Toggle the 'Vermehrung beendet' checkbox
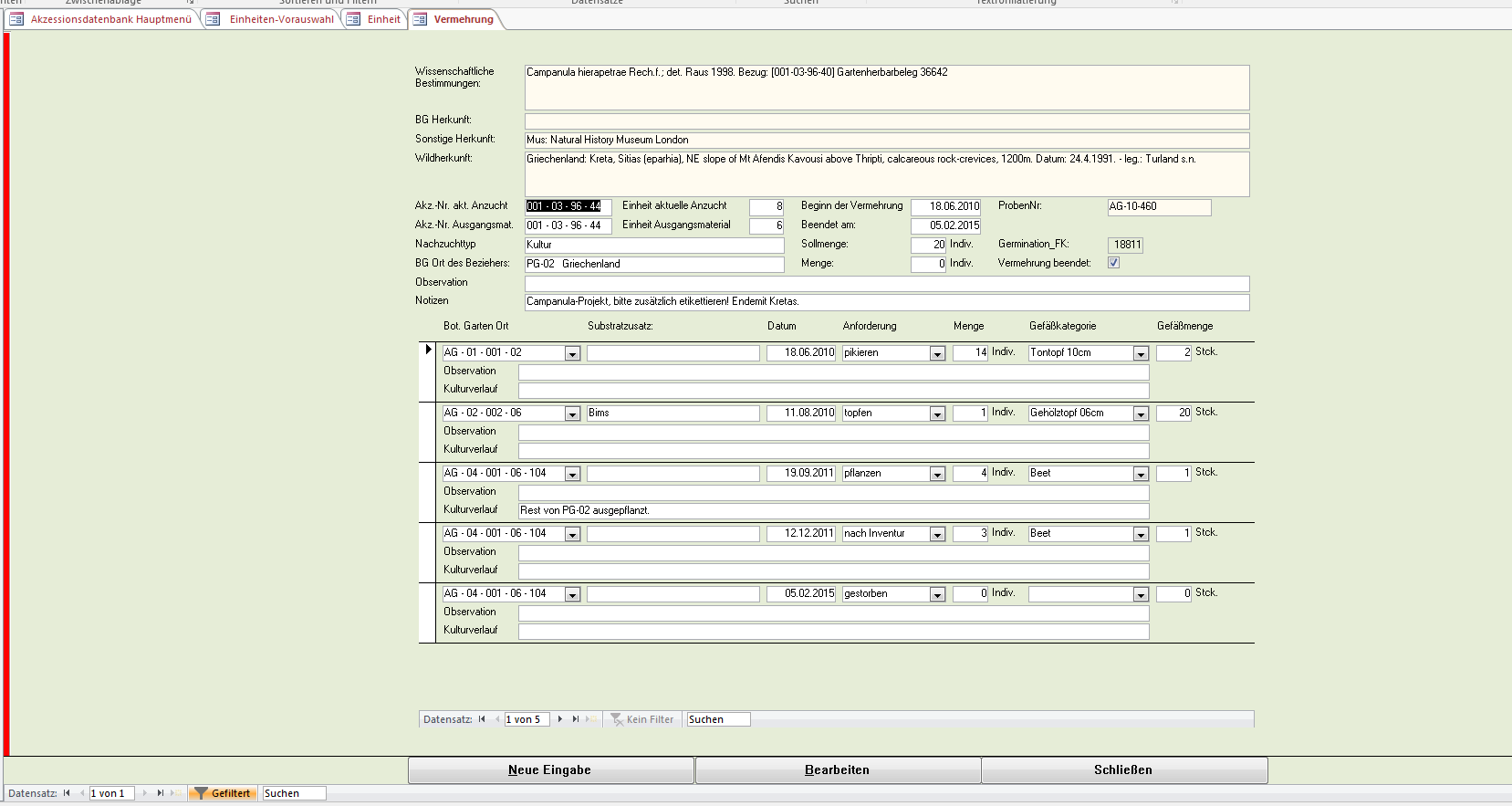Image resolution: width=1512 pixels, height=806 pixels. 1113,263
